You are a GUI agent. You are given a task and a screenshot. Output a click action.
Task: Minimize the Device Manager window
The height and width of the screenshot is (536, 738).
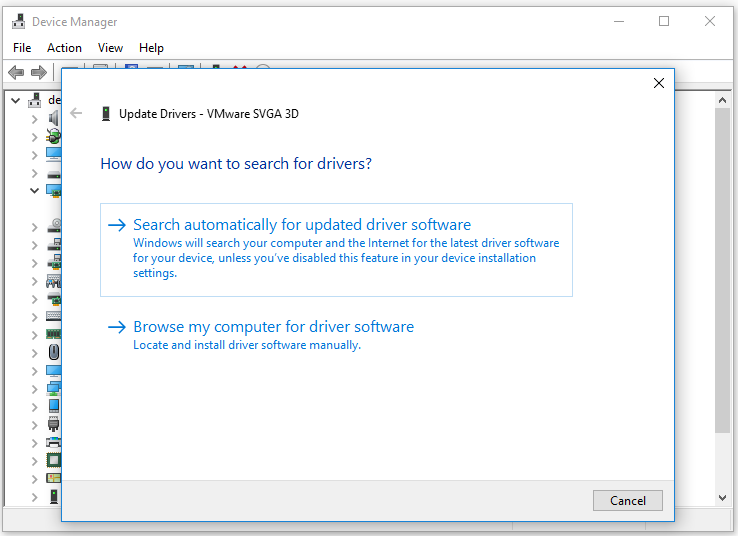[619, 21]
